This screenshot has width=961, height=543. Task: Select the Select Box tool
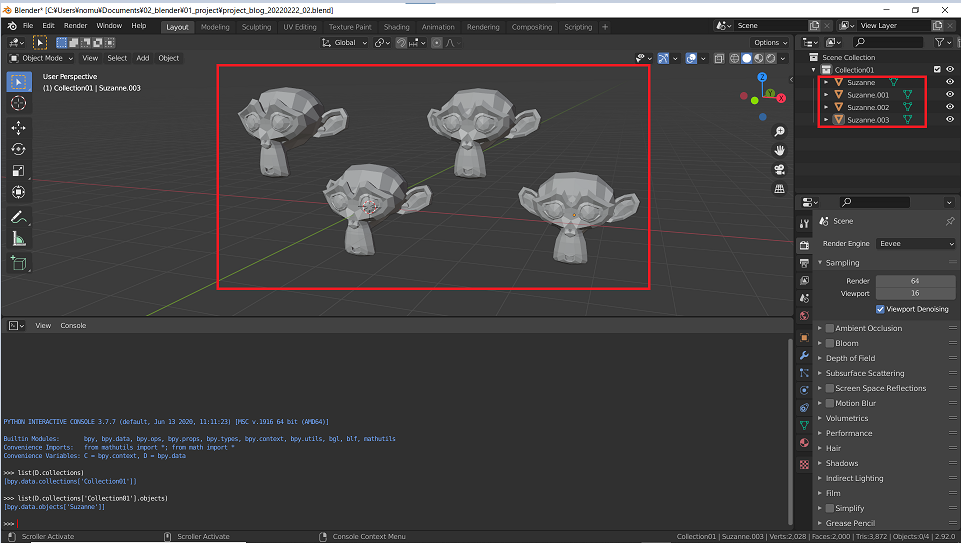18,82
